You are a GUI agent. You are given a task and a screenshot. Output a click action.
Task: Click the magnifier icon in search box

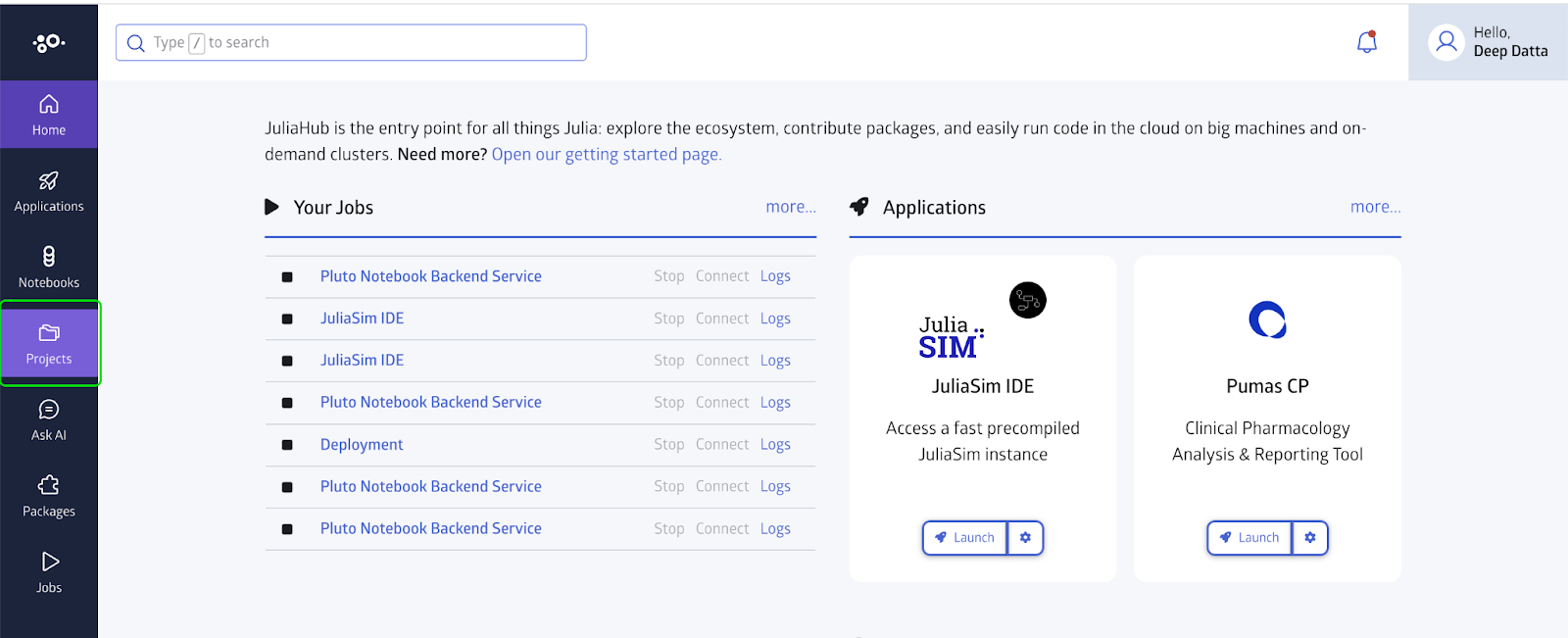(x=136, y=43)
